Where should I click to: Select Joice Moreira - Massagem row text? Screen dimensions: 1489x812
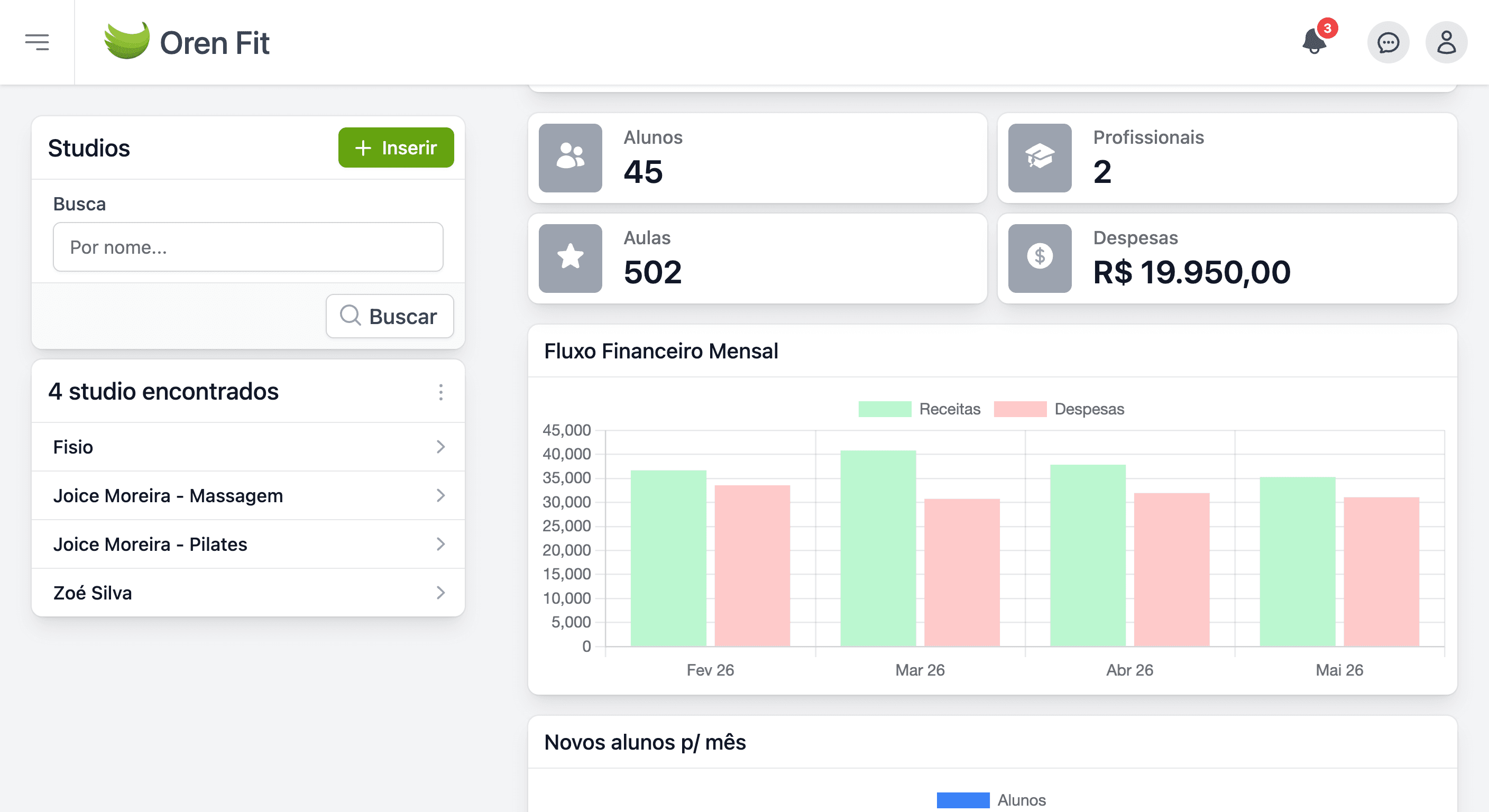click(168, 495)
